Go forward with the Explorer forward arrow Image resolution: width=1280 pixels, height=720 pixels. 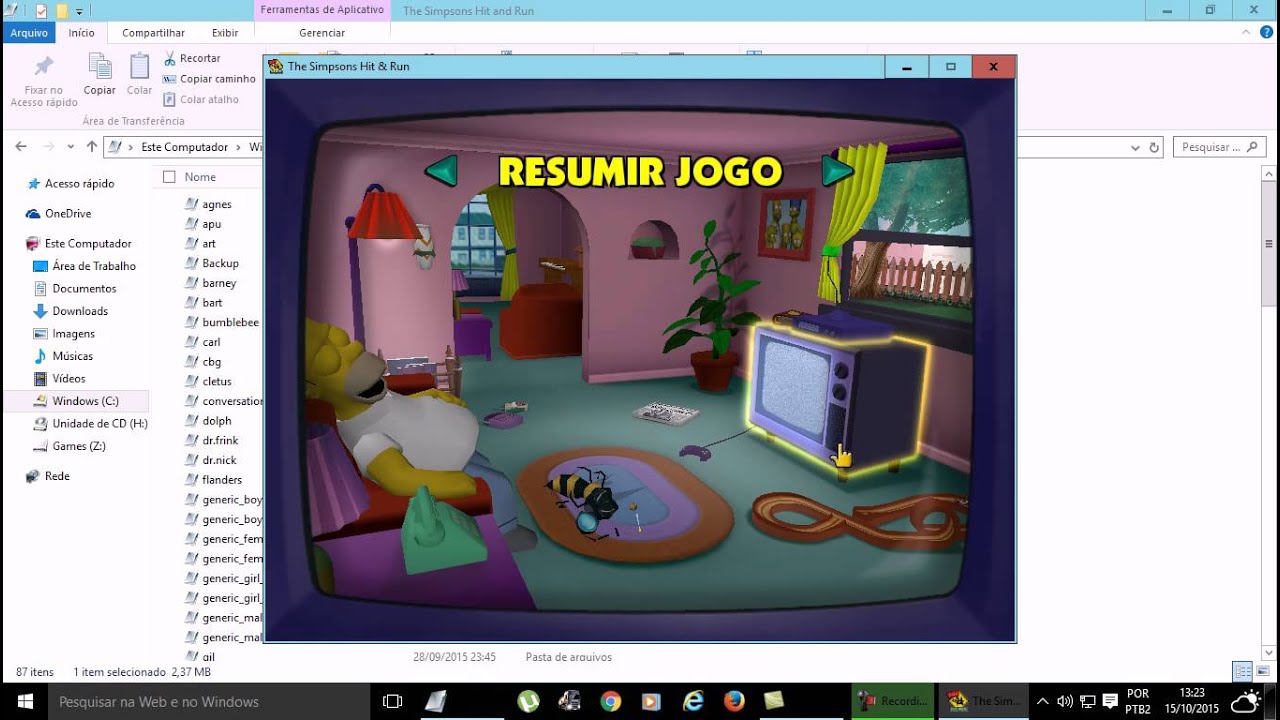coord(48,147)
